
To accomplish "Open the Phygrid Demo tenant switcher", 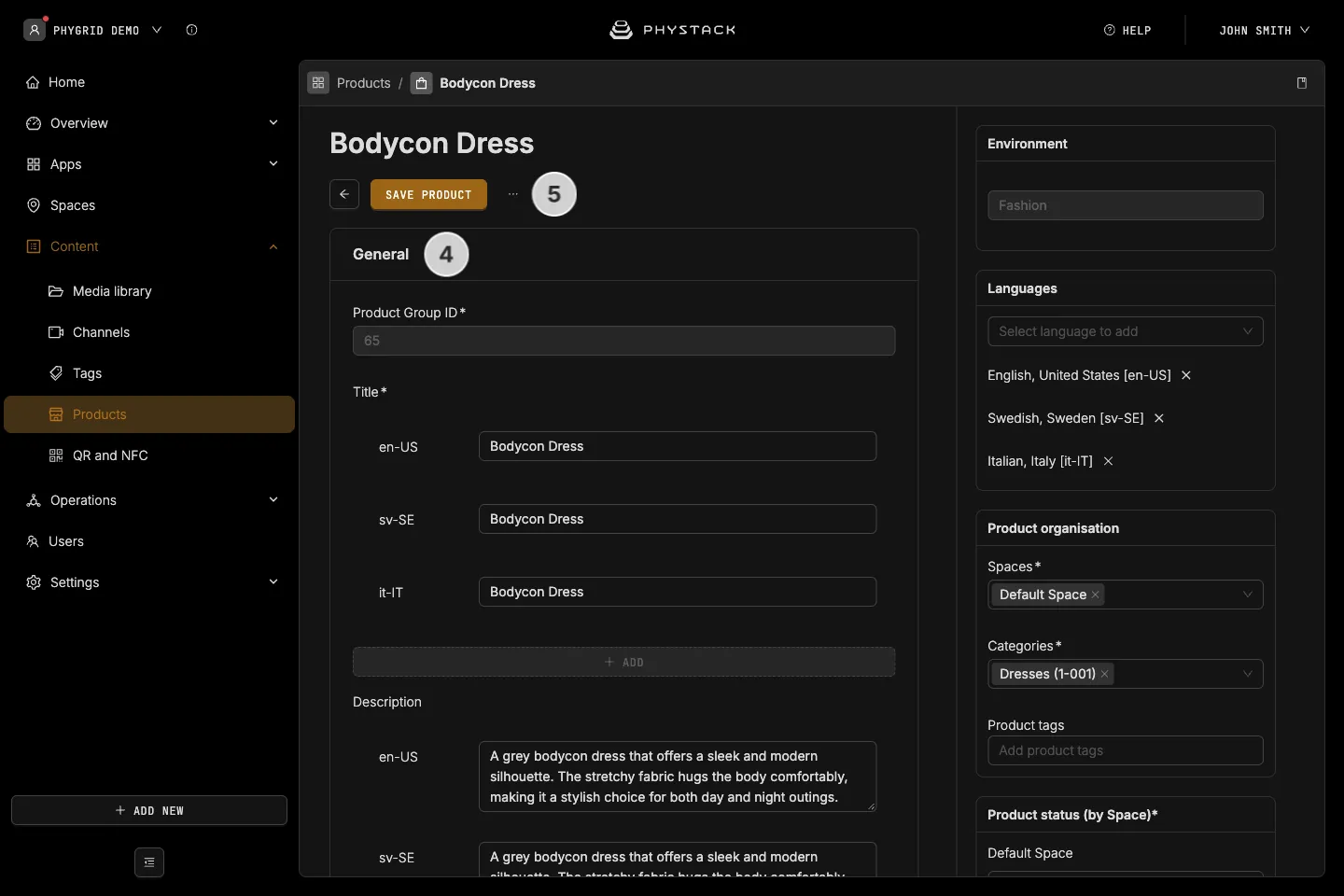I will pos(93,30).
